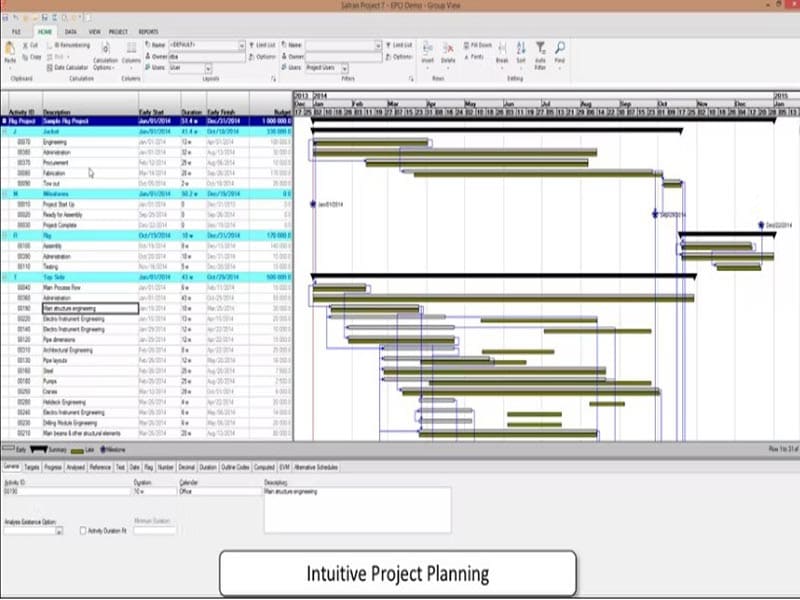The image size is (800, 600).
Task: Open the Analysis Guidance Option dropdown
Action: click(x=59, y=531)
